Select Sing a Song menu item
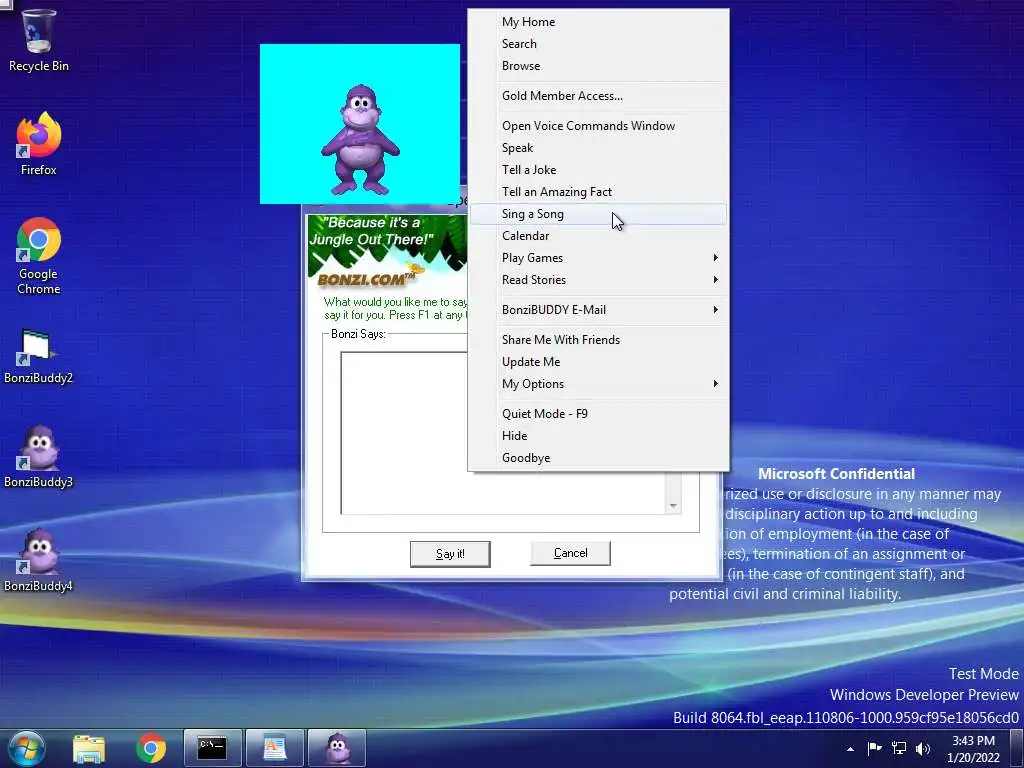 tap(598, 214)
